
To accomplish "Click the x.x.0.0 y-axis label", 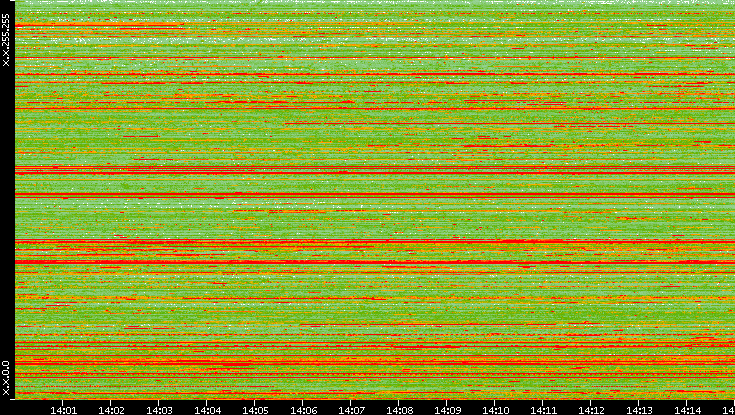I will pos(6,378).
